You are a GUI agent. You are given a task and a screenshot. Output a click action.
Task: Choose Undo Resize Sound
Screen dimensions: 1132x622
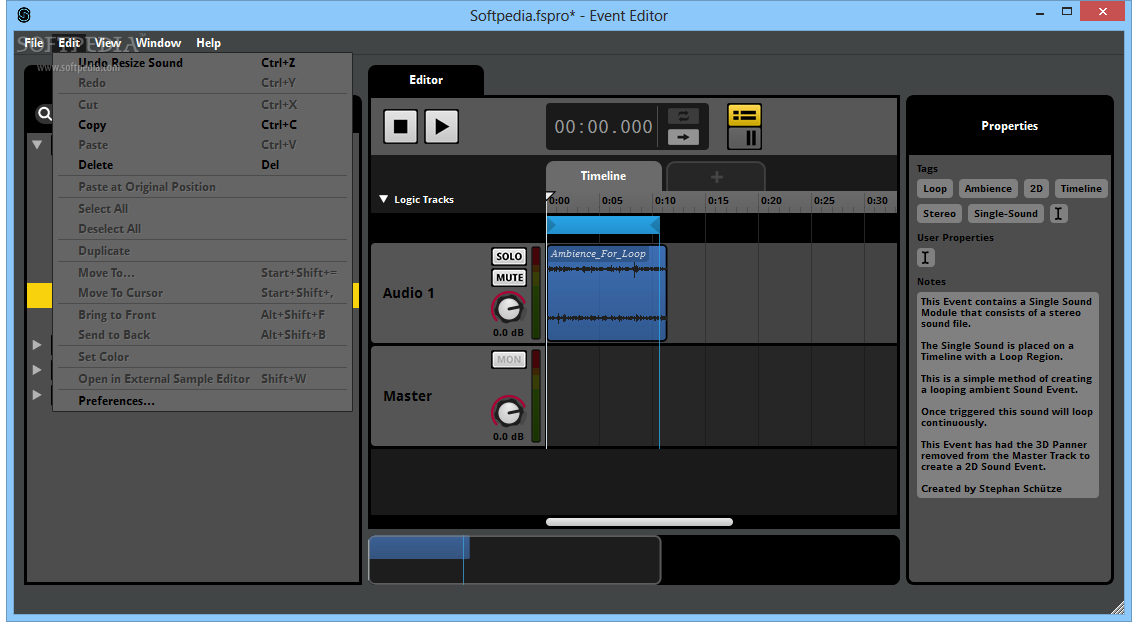(x=202, y=63)
